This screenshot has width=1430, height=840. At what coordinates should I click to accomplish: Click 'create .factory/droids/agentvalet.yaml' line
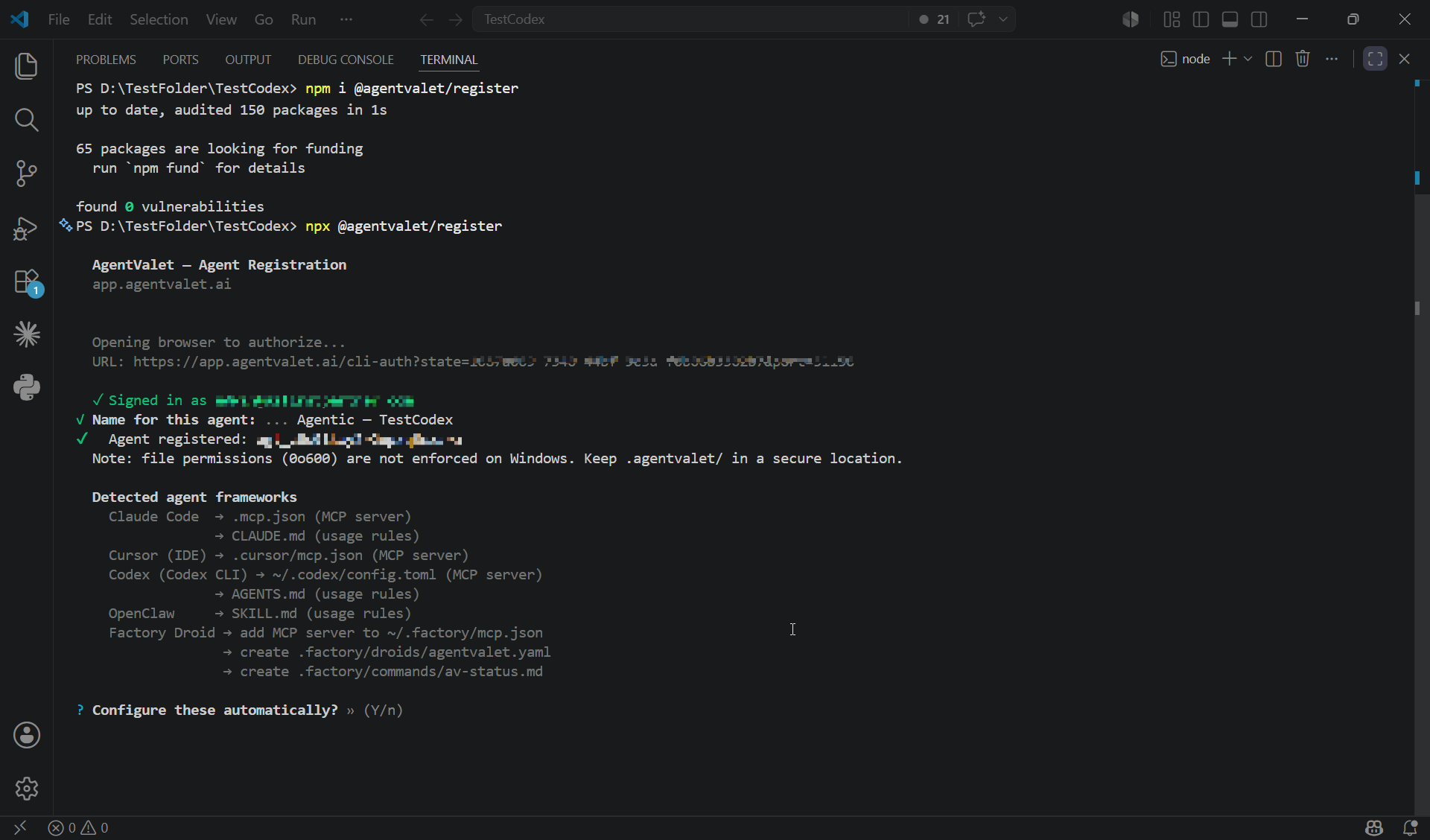click(395, 652)
